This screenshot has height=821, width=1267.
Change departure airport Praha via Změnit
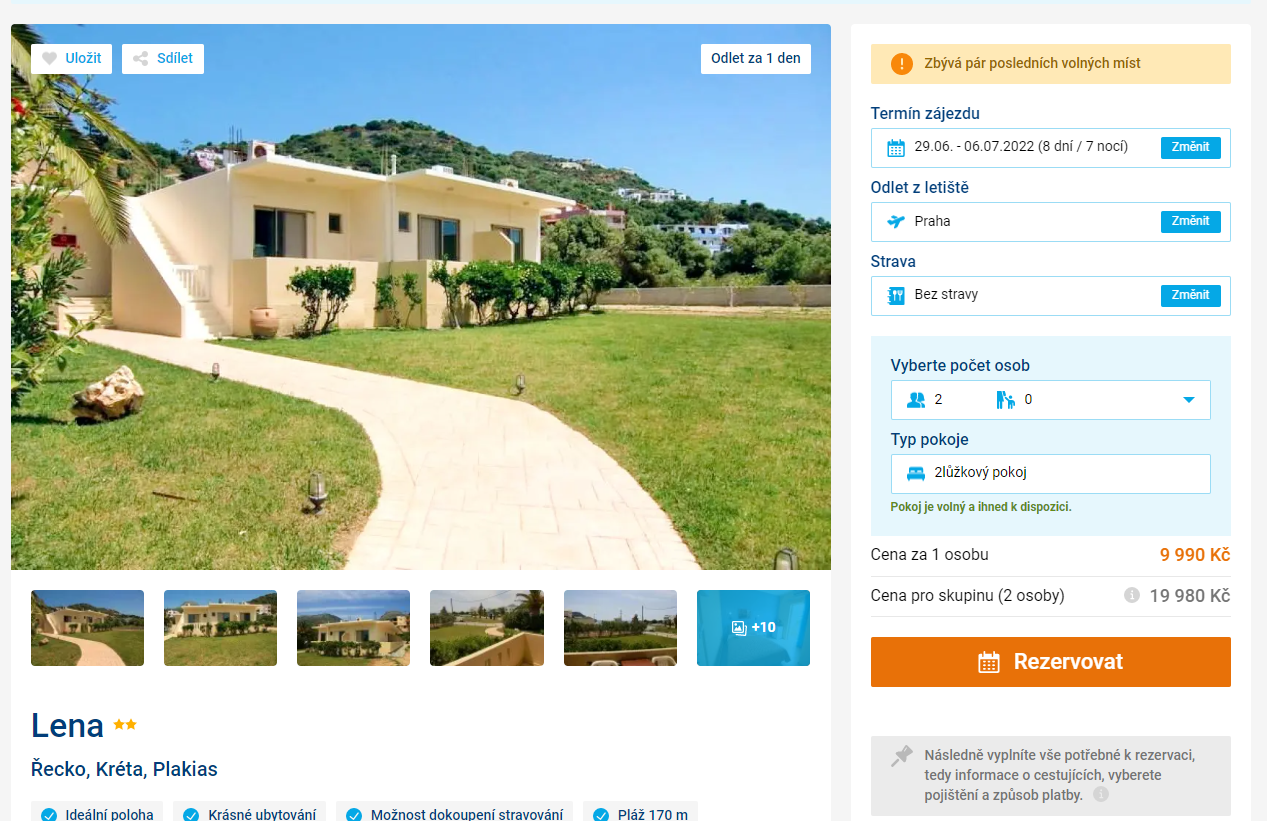1191,222
